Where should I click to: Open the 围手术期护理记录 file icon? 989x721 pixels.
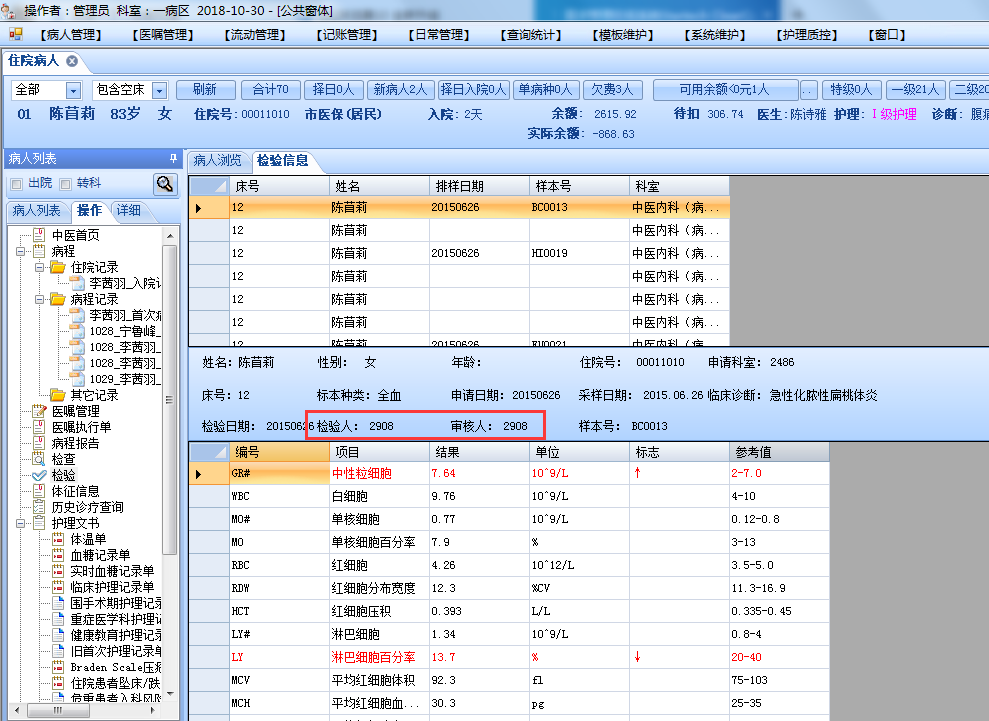click(x=58, y=602)
